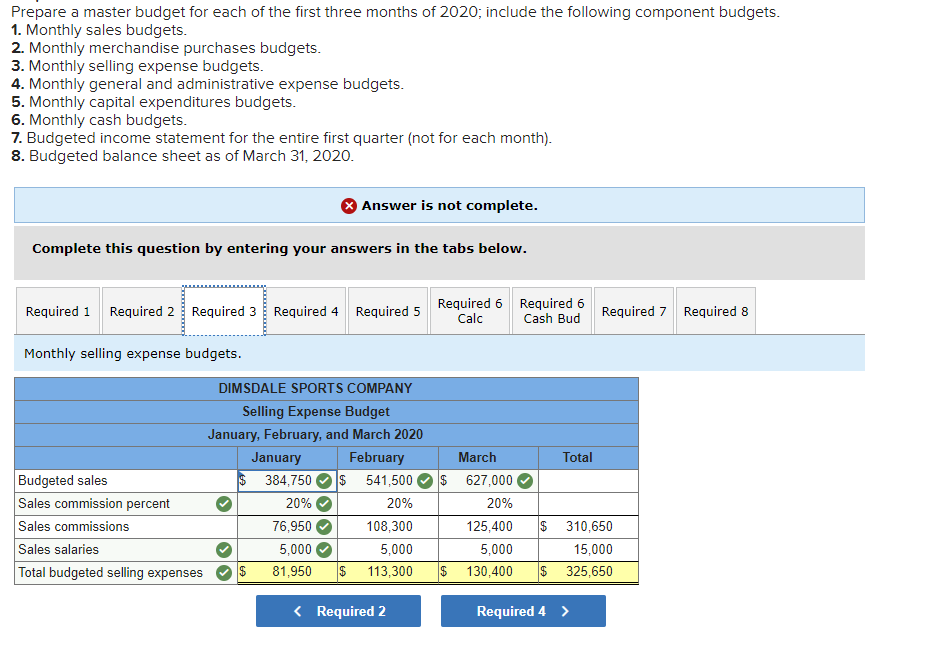The width and height of the screenshot is (925, 648).
Task: Click the Selling Expense Budget title
Action: pos(316,411)
